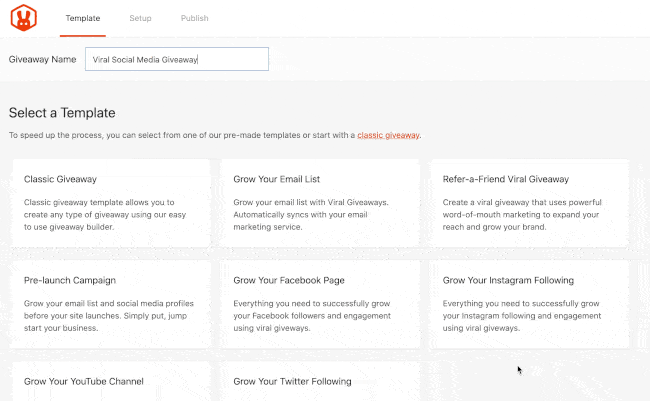
Task: Choose the Classic Giveaway template card
Action: pyautogui.click(x=111, y=203)
